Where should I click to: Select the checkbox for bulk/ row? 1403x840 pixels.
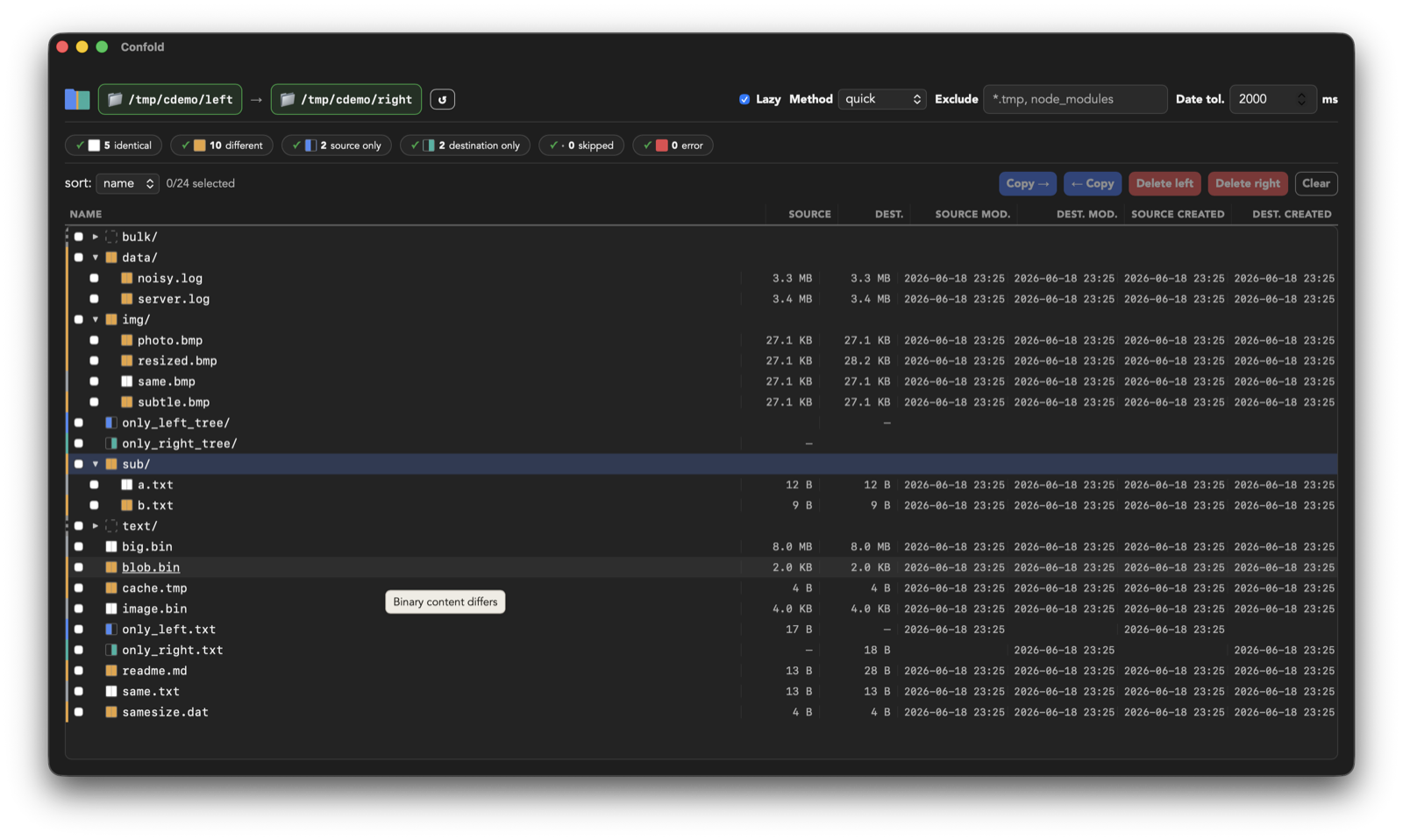pyautogui.click(x=79, y=237)
